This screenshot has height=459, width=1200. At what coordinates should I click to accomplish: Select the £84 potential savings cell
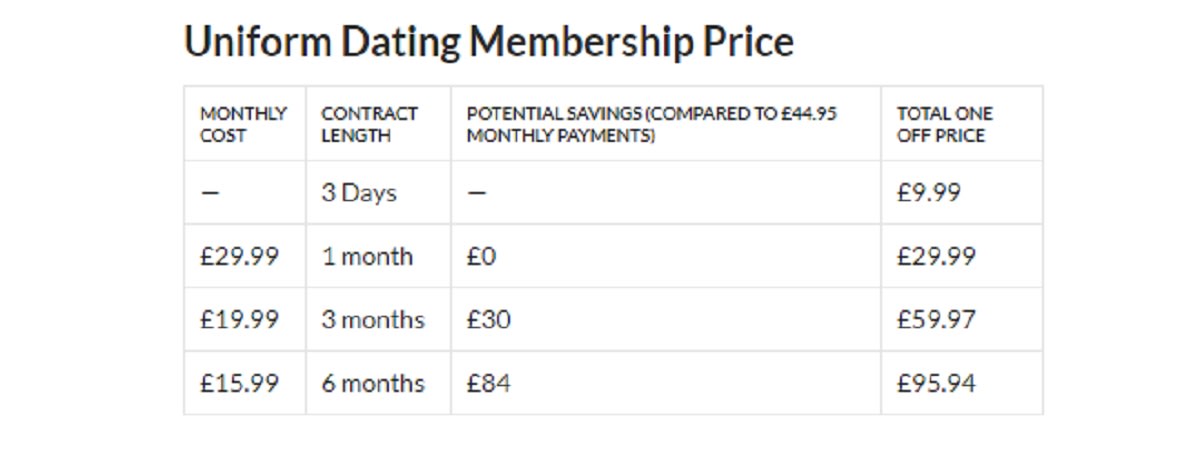coord(488,383)
